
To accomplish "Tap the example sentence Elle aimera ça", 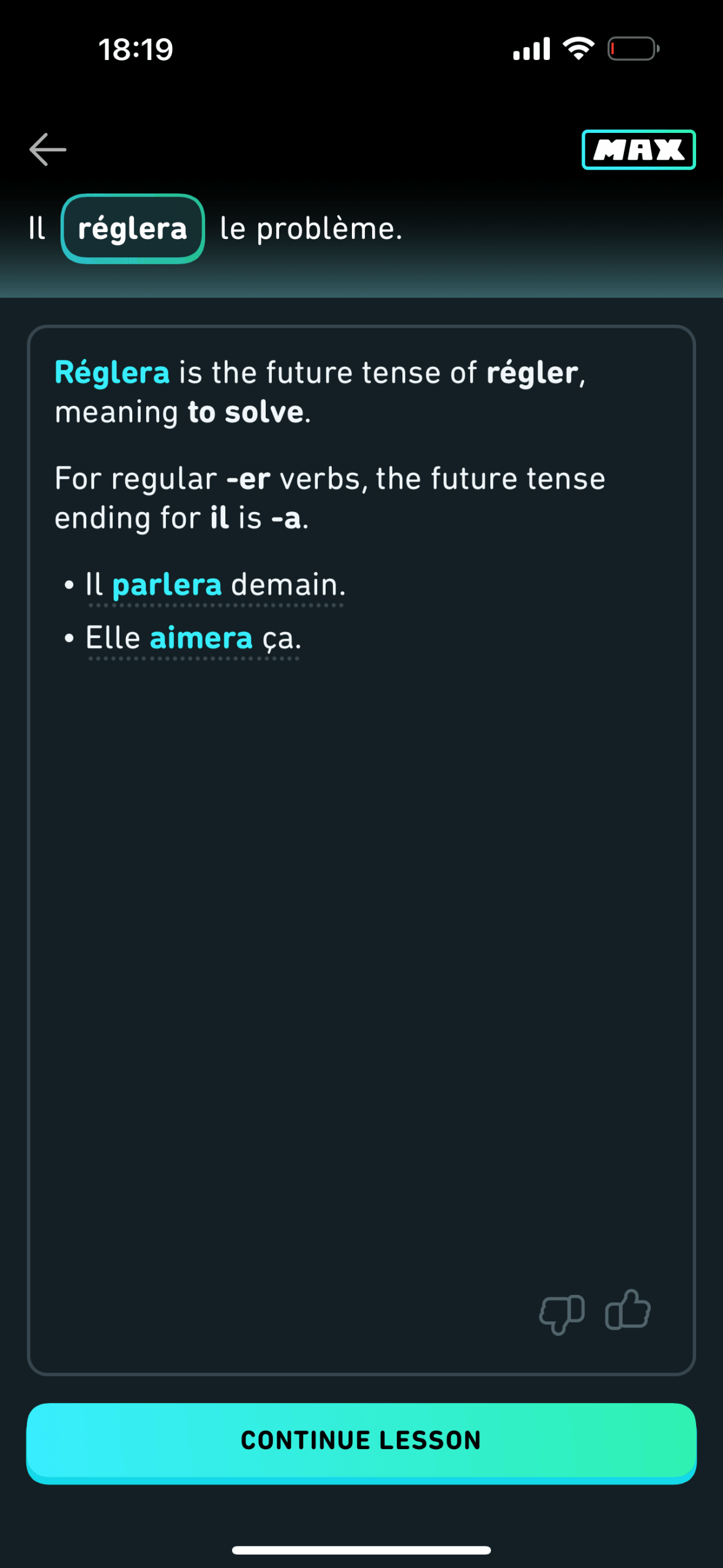I will [193, 638].
